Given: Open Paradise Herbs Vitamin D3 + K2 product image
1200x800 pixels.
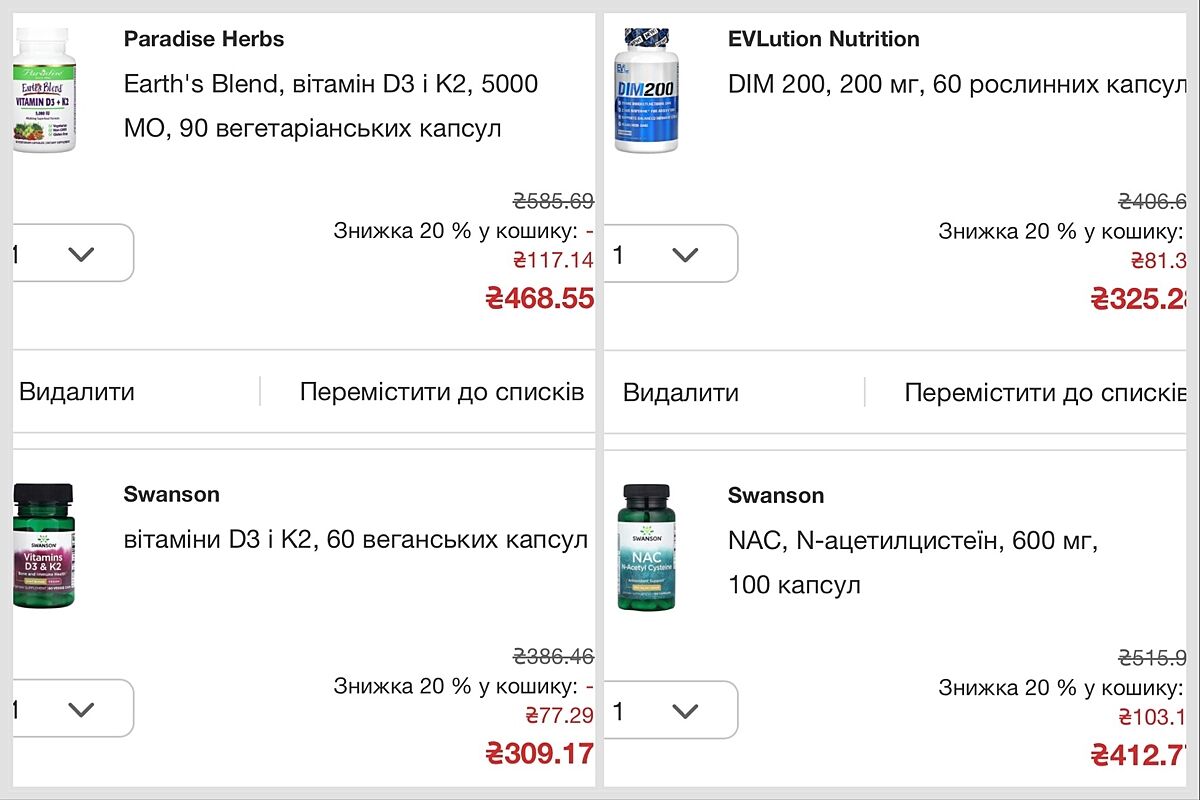Looking at the screenshot, I should 45,90.
